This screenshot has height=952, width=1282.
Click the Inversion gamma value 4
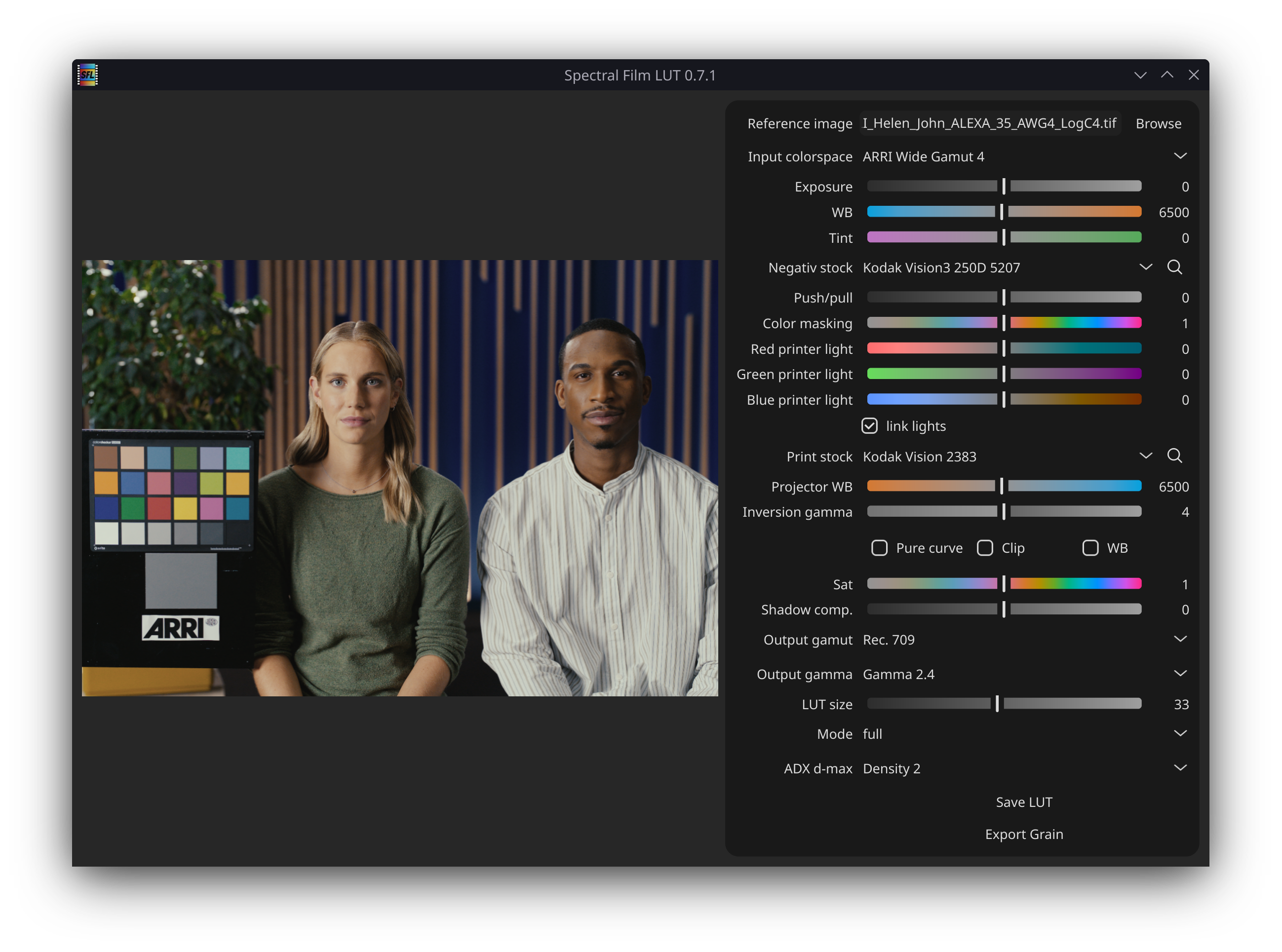pyautogui.click(x=1185, y=512)
